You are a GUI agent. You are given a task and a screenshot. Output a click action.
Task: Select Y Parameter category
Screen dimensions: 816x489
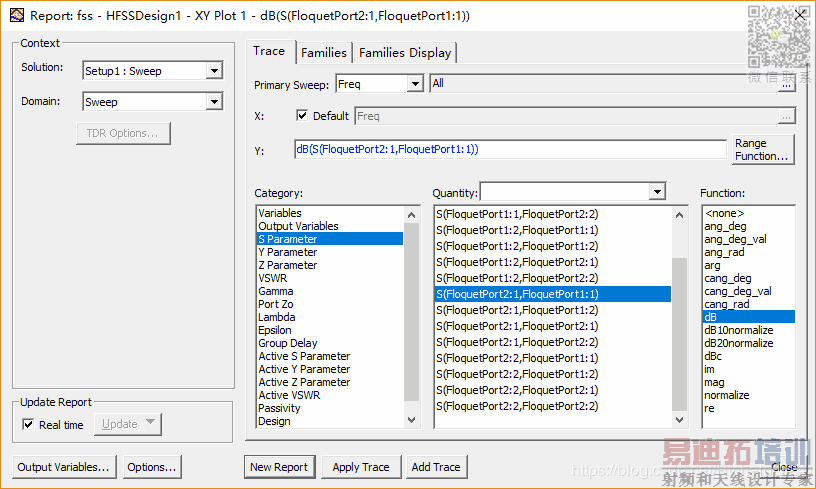tap(287, 252)
